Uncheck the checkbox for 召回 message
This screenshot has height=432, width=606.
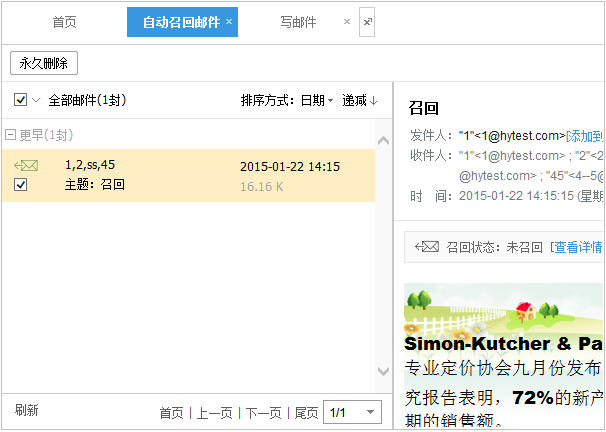coord(21,185)
